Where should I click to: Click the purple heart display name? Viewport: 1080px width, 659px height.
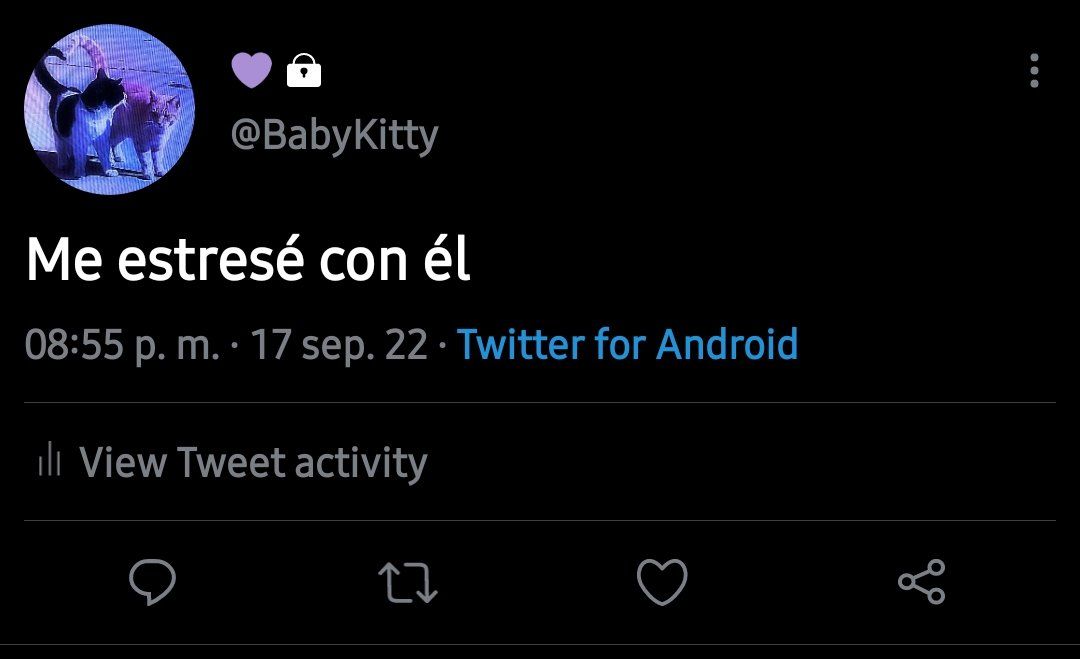pos(251,70)
